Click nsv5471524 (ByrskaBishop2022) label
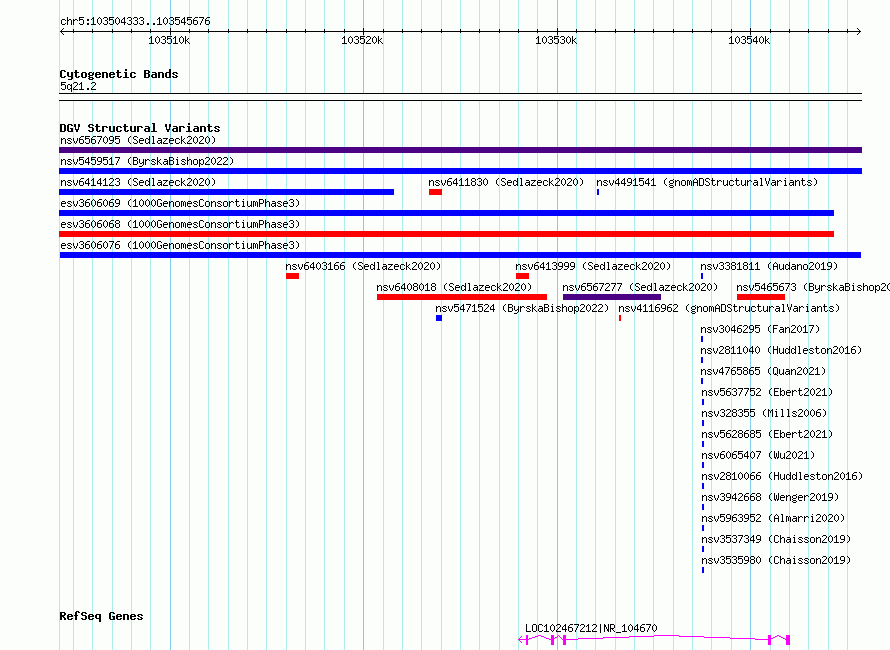The width and height of the screenshot is (890, 650). click(x=522, y=308)
